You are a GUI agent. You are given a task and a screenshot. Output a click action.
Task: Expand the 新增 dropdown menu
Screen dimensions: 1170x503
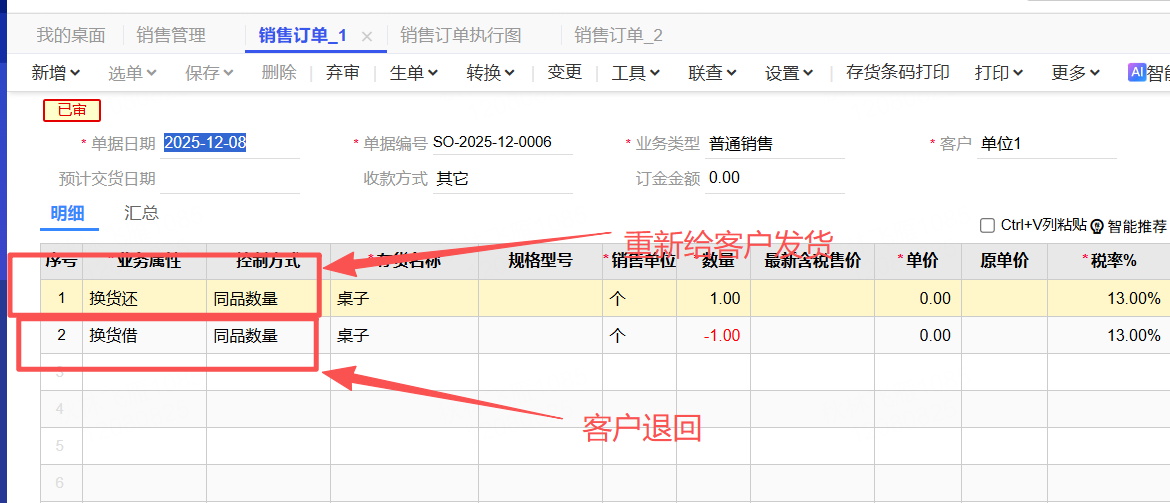click(55, 73)
